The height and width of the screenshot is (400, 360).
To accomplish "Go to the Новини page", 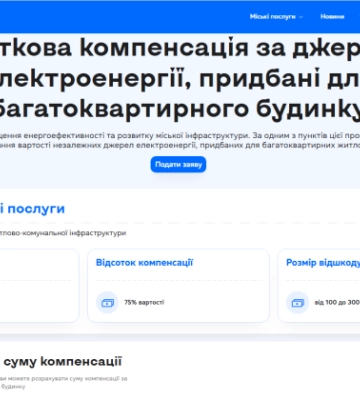I will tap(332, 17).
